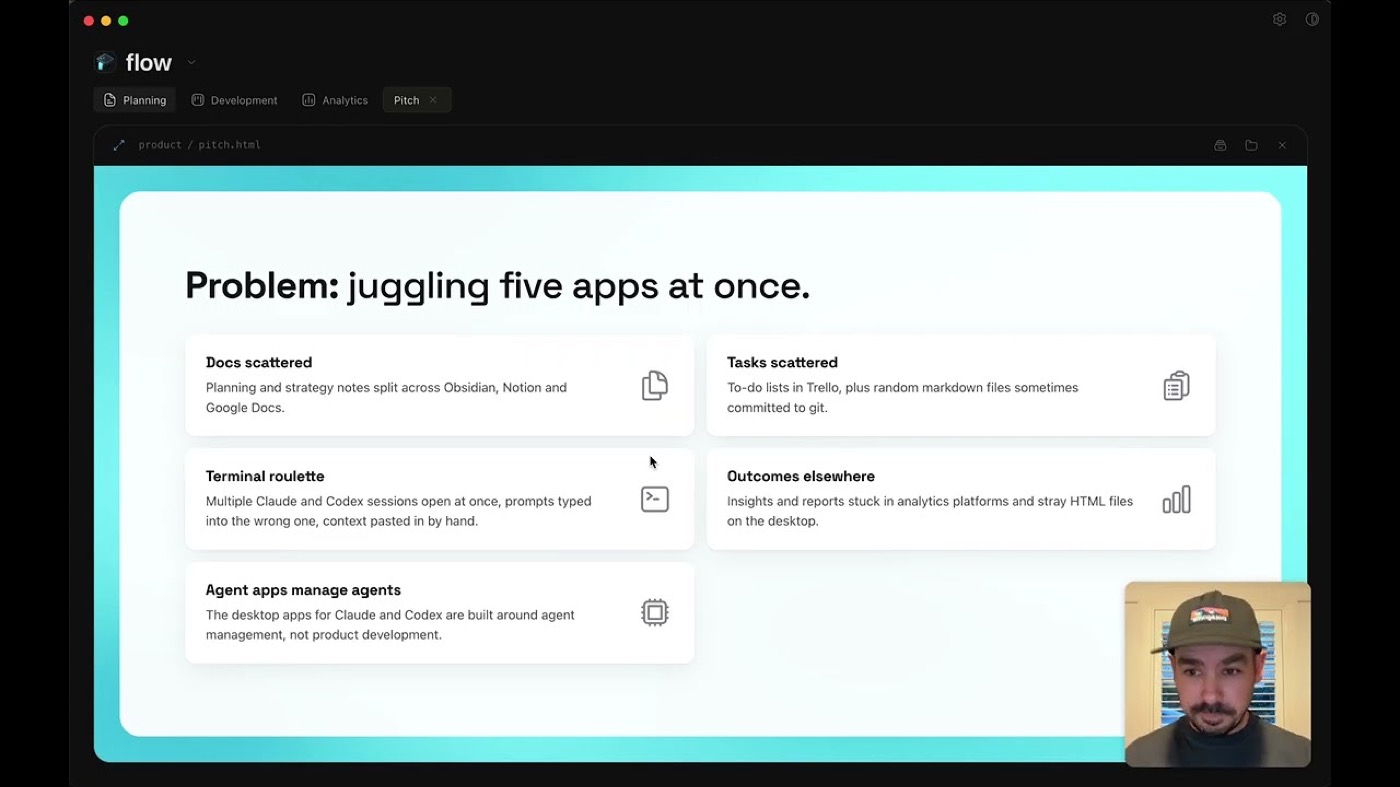Click the product / pitch.html breadcrumb path
The height and width of the screenshot is (787, 1400).
tap(199, 145)
